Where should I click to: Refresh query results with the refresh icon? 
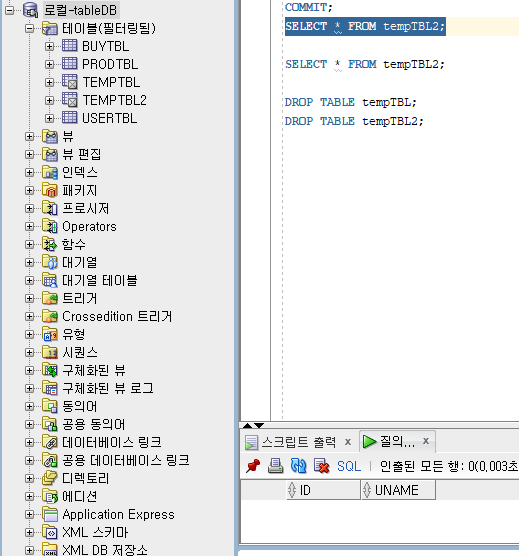point(298,466)
